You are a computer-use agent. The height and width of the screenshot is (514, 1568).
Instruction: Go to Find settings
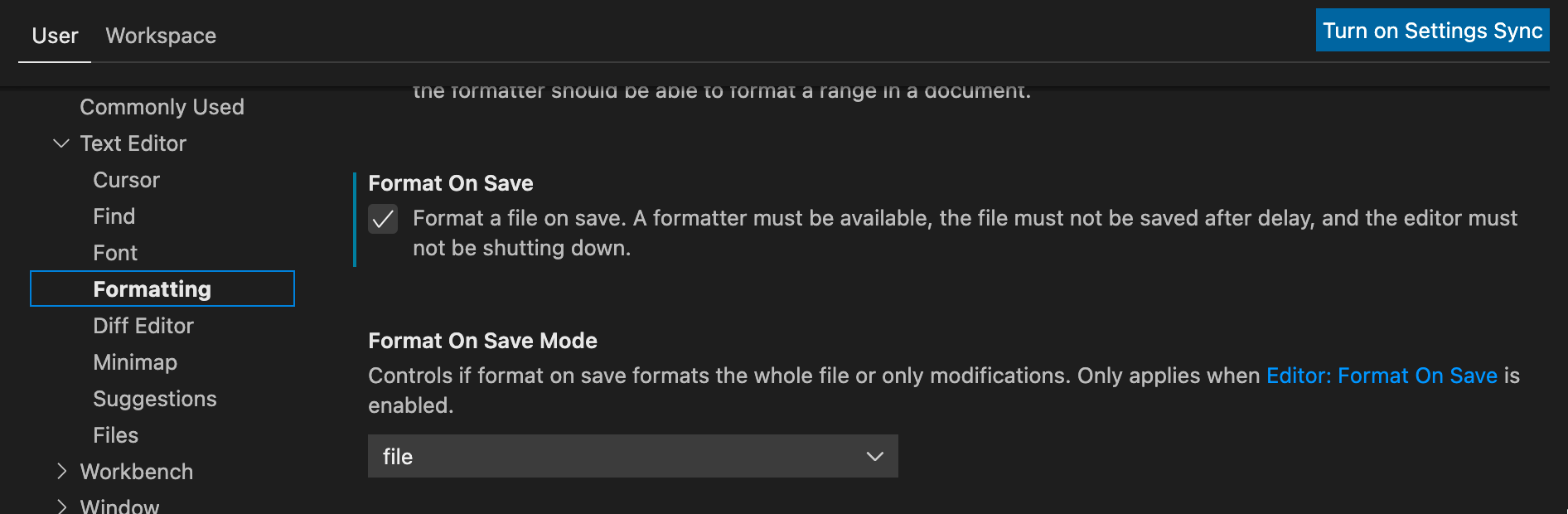pos(114,216)
